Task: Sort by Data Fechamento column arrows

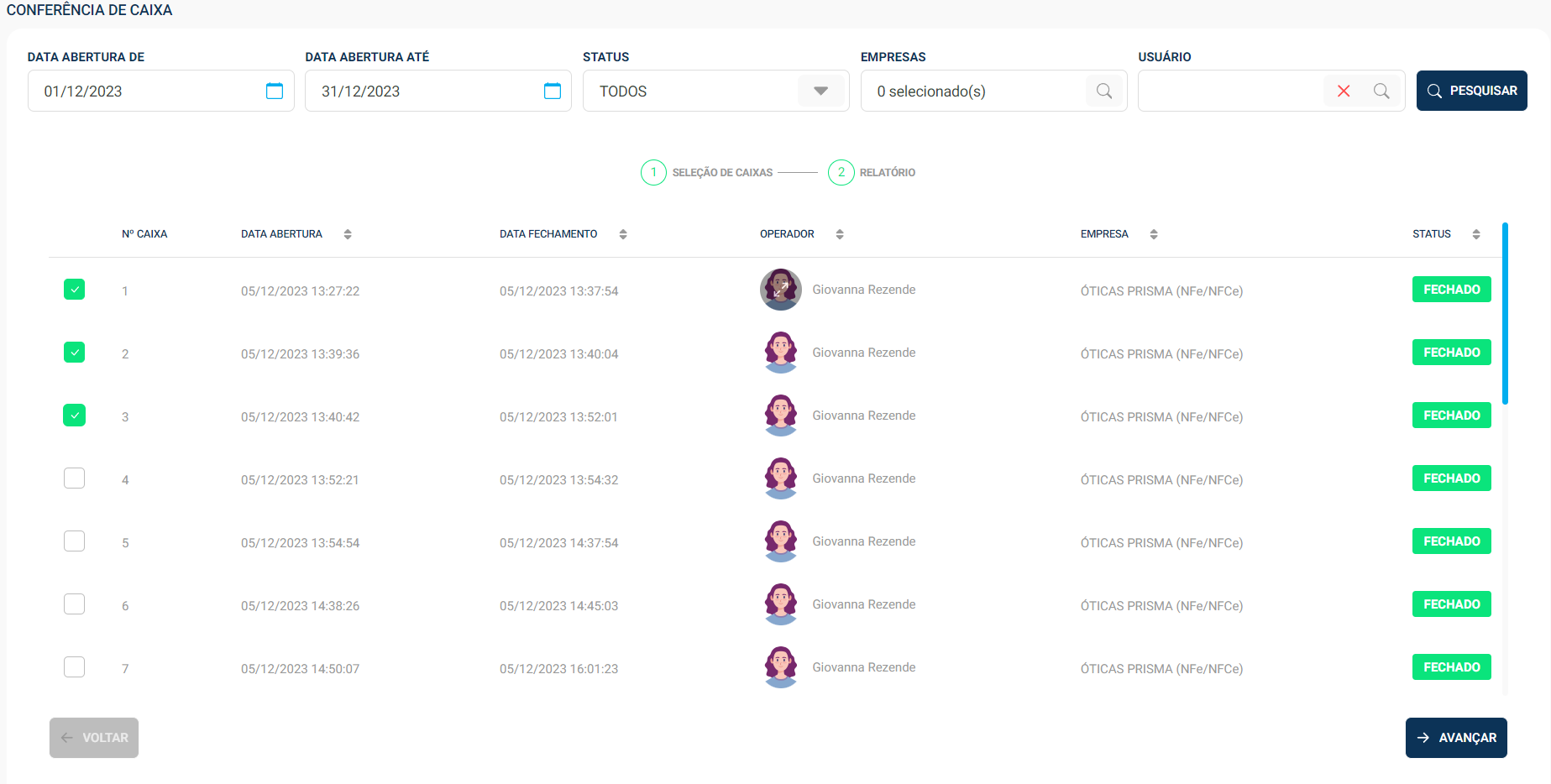Action: (623, 234)
